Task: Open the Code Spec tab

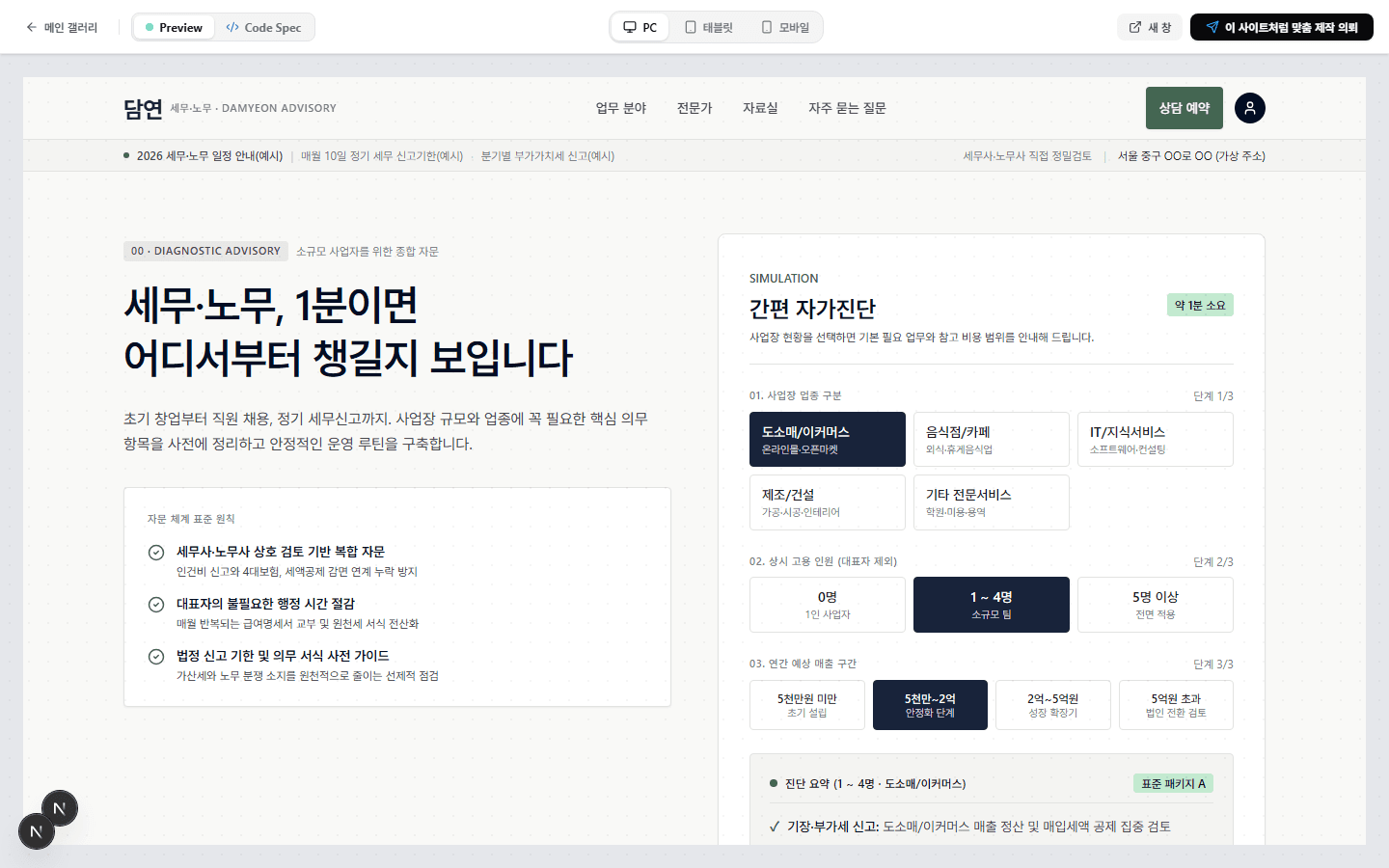Action: (263, 27)
